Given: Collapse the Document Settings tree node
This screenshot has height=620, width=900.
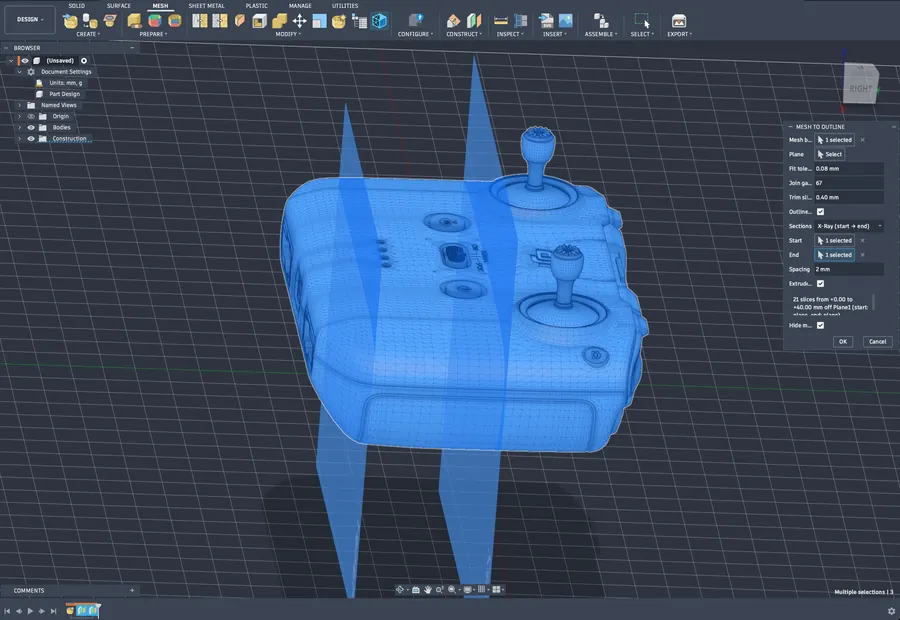Looking at the screenshot, I should (20, 72).
